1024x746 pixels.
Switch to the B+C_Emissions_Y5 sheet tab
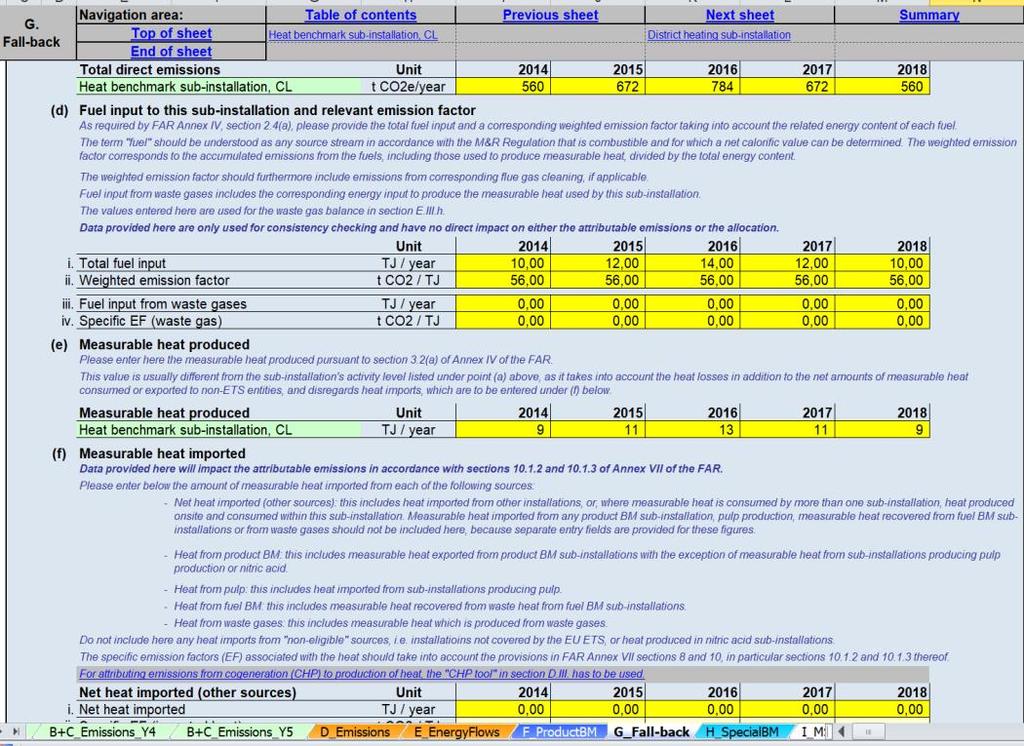point(240,732)
